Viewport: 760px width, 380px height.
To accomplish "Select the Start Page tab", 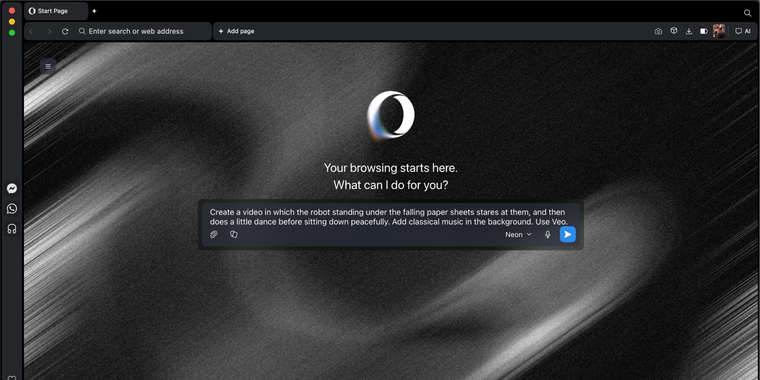I will click(x=56, y=11).
